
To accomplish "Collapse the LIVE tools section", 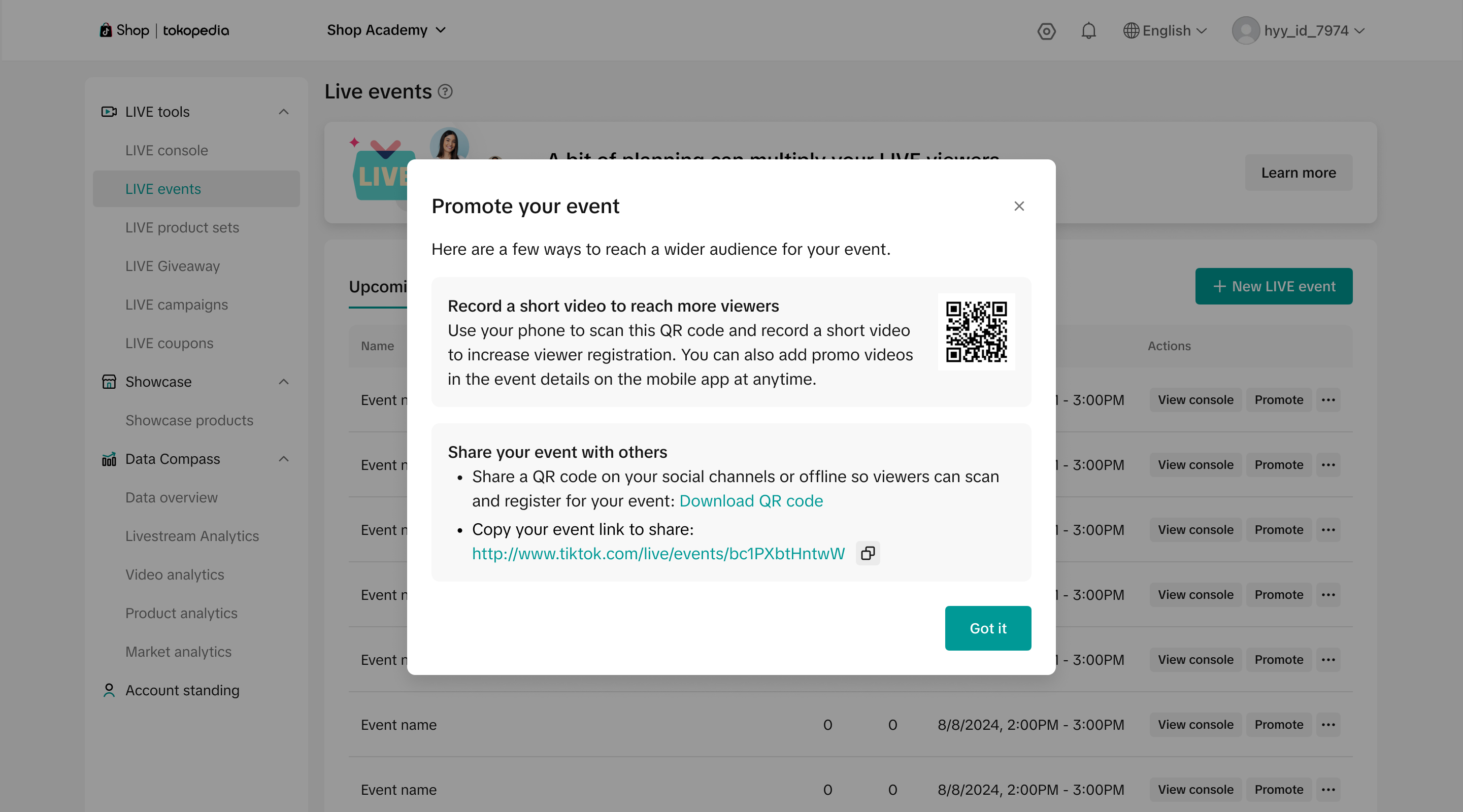I will click(284, 112).
